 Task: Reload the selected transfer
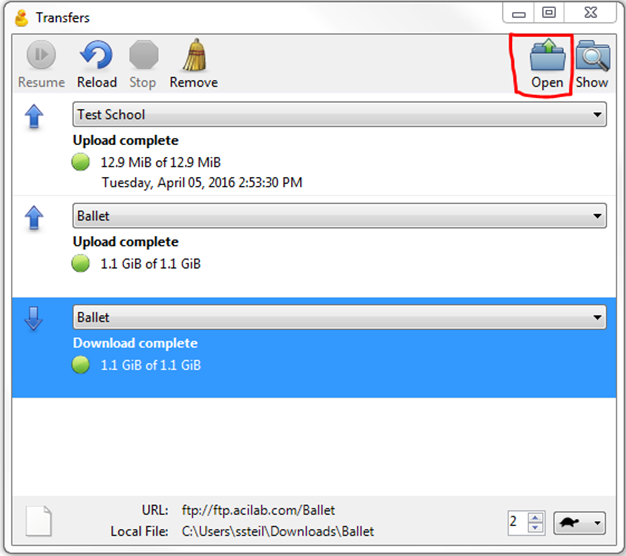(x=96, y=55)
